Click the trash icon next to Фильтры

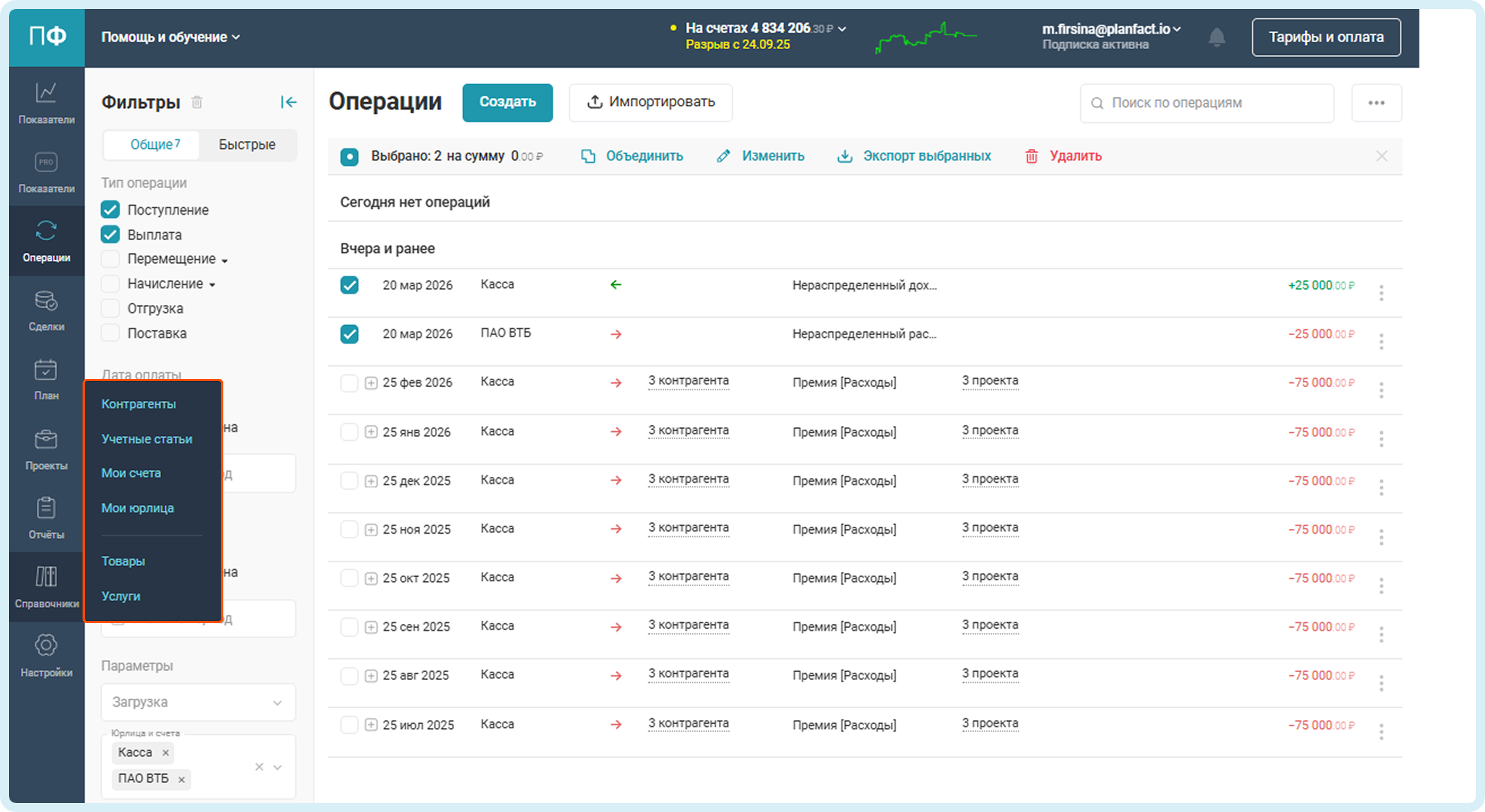pyautogui.click(x=197, y=102)
